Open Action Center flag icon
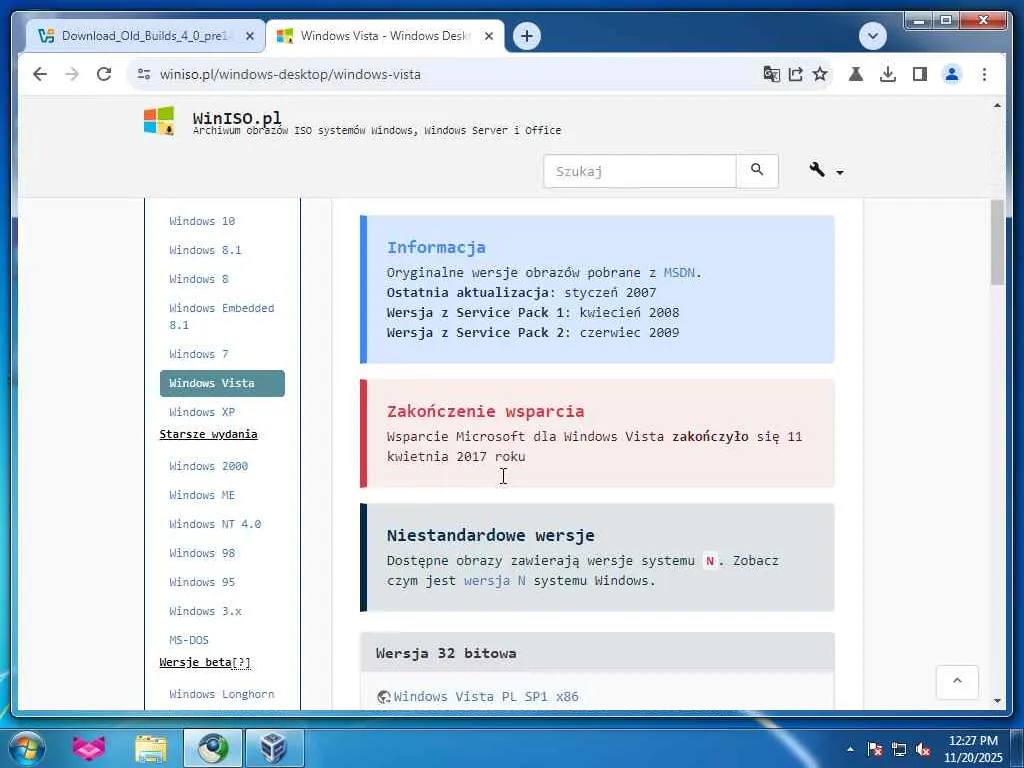 [874, 748]
